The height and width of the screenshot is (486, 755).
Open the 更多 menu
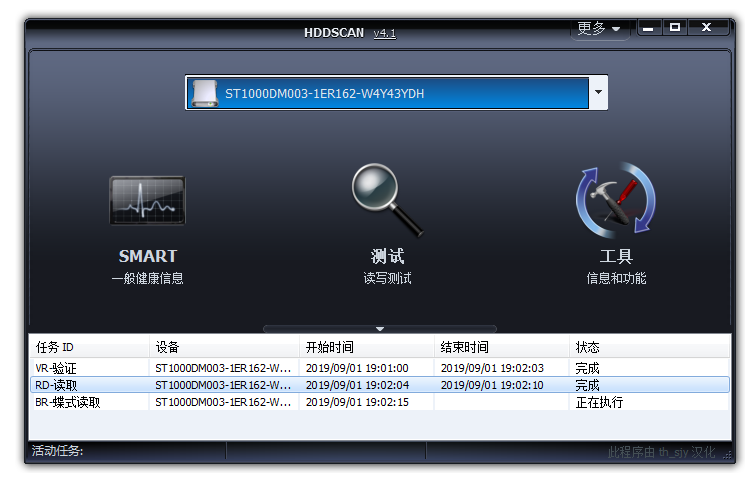(x=599, y=28)
